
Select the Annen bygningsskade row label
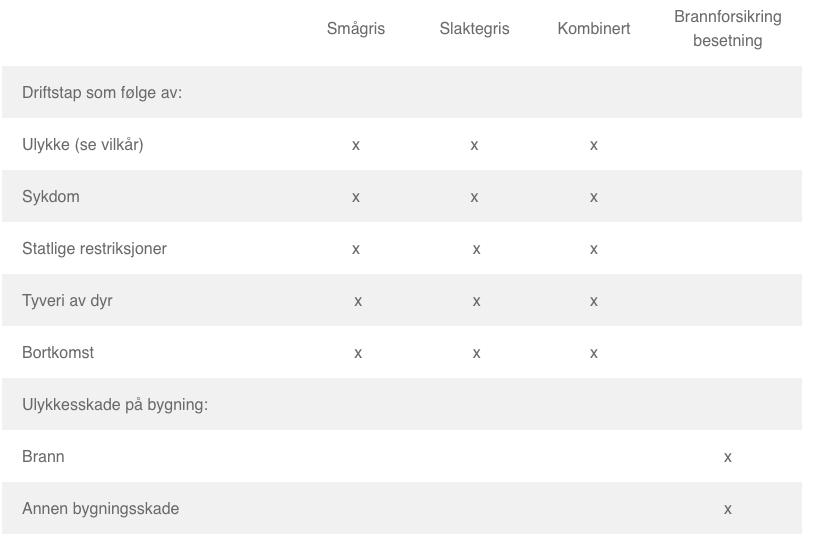[101, 509]
